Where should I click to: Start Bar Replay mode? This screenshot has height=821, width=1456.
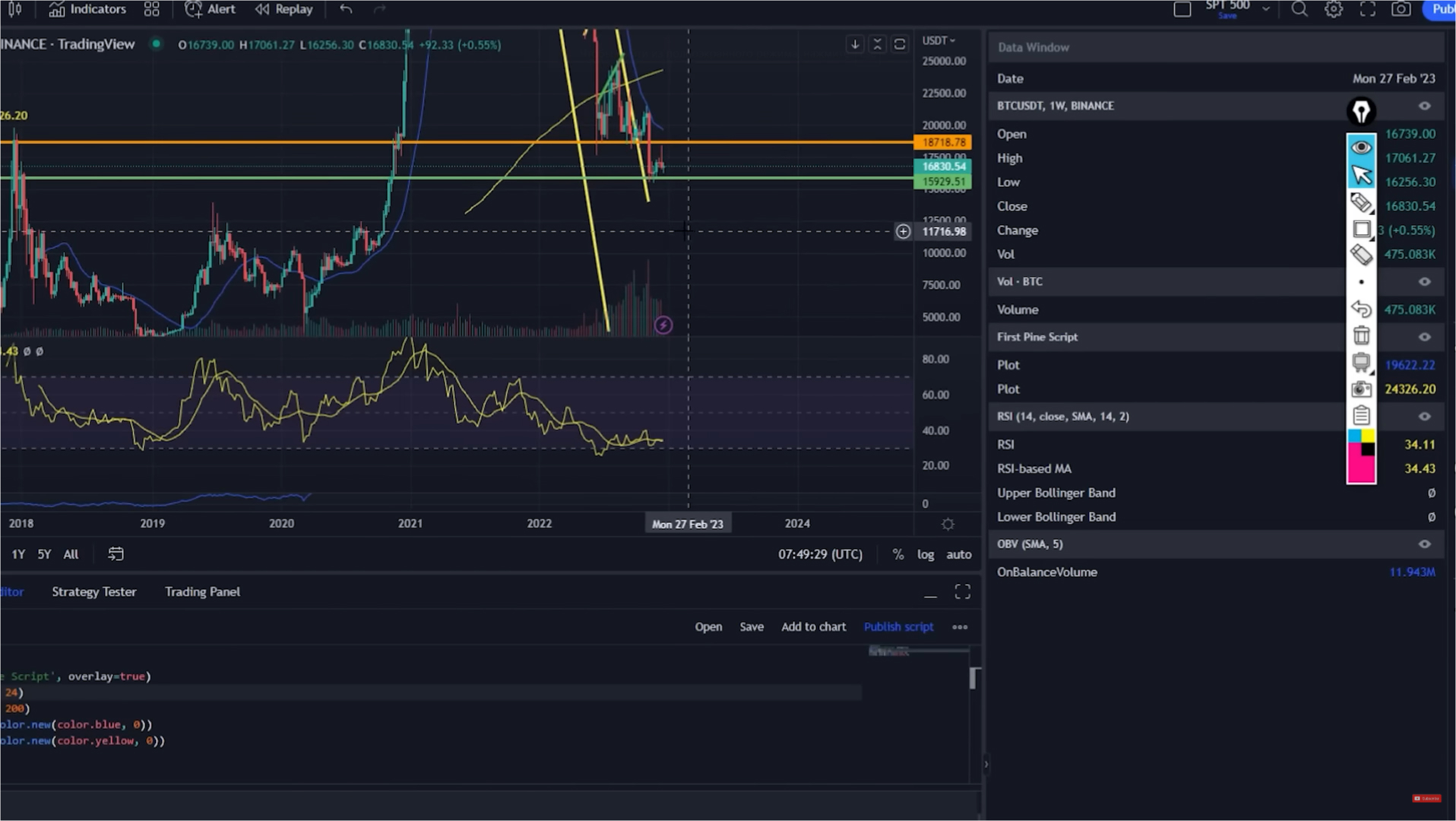(x=283, y=9)
